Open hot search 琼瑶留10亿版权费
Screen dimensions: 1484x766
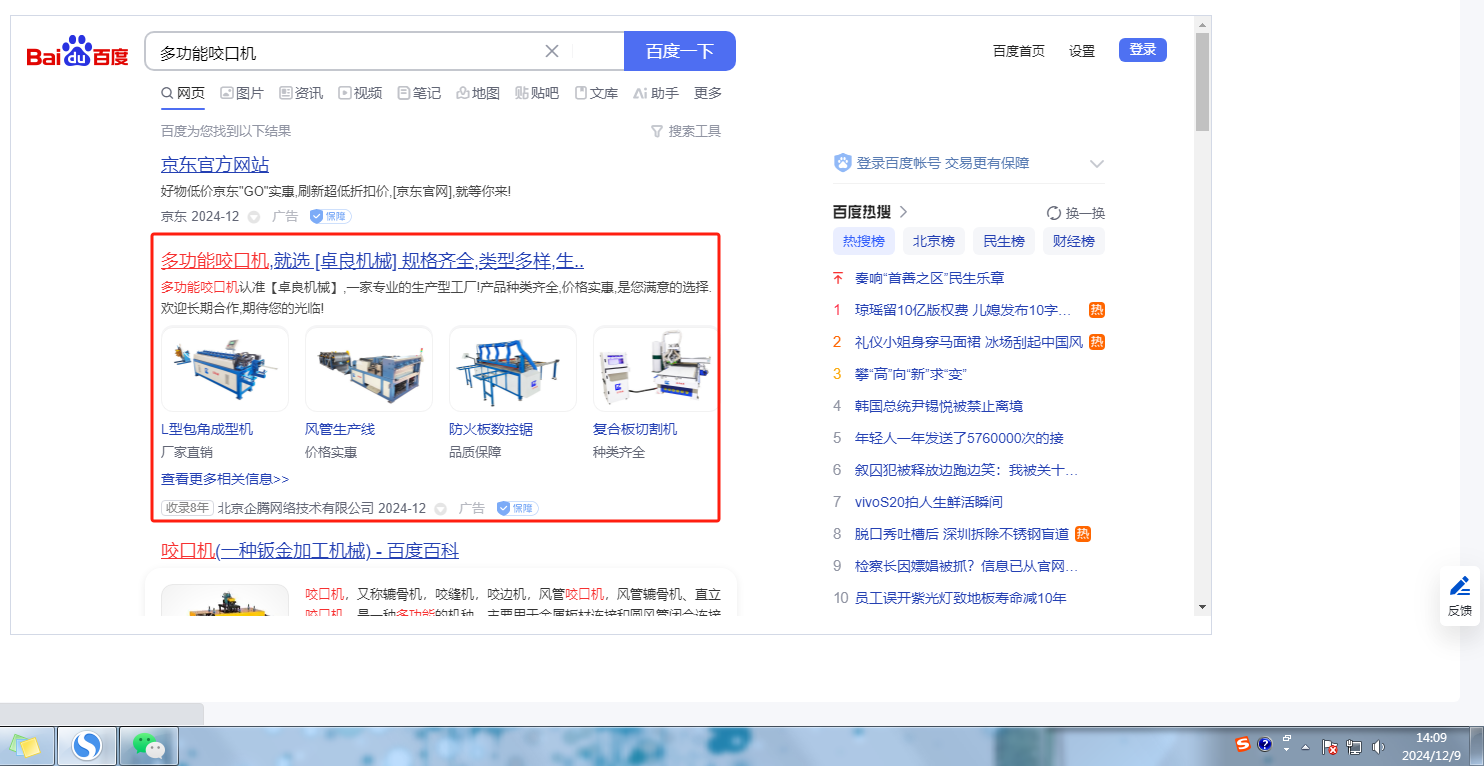tap(963, 310)
